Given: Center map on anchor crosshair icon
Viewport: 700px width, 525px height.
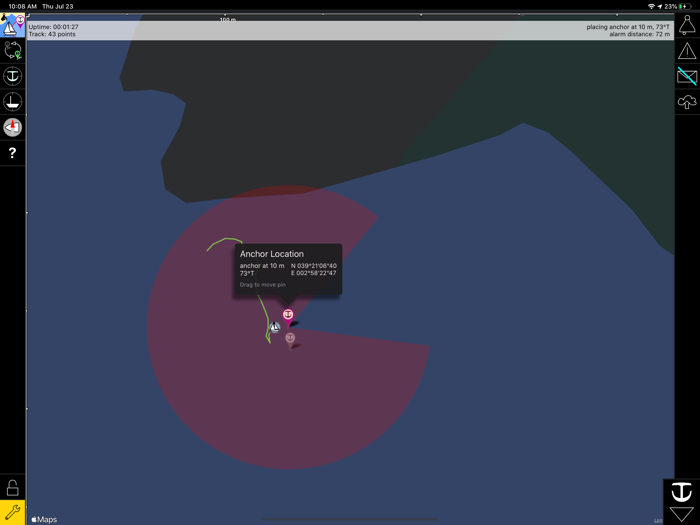Looking at the screenshot, I should click(12, 76).
